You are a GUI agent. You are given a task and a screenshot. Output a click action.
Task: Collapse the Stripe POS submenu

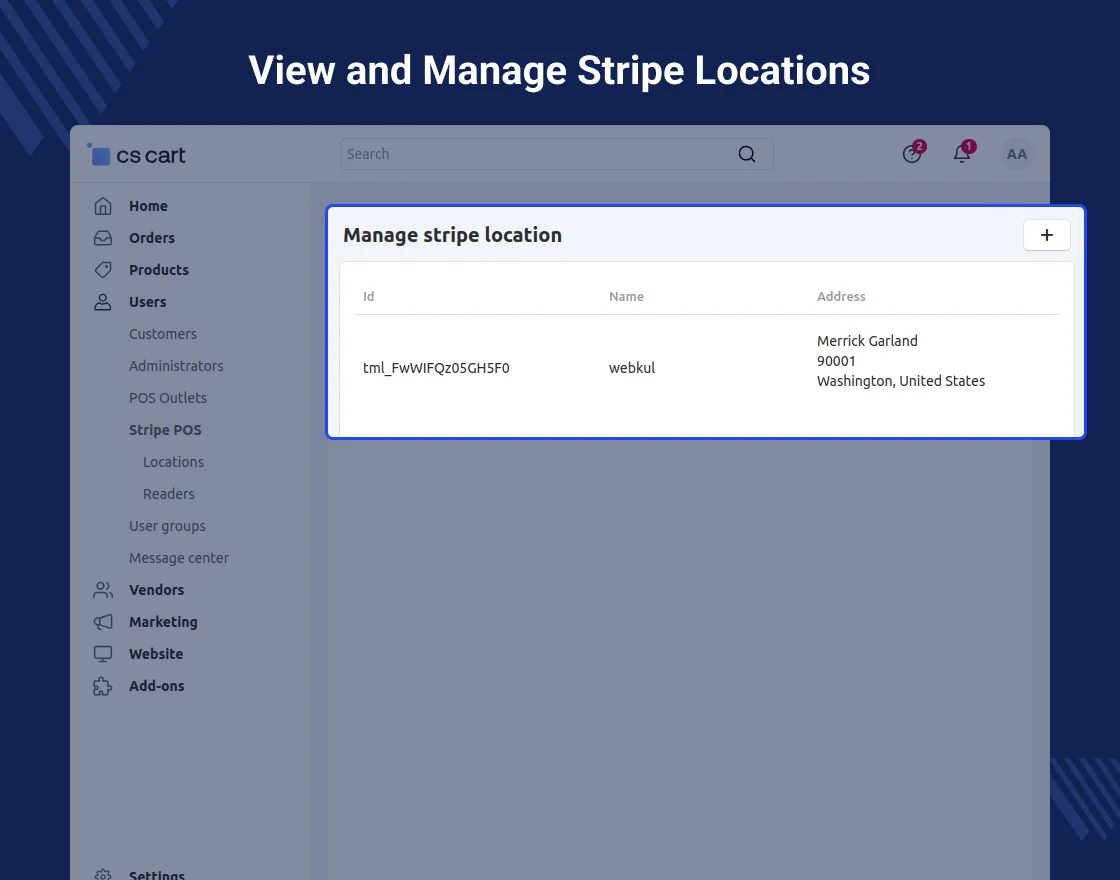[165, 430]
